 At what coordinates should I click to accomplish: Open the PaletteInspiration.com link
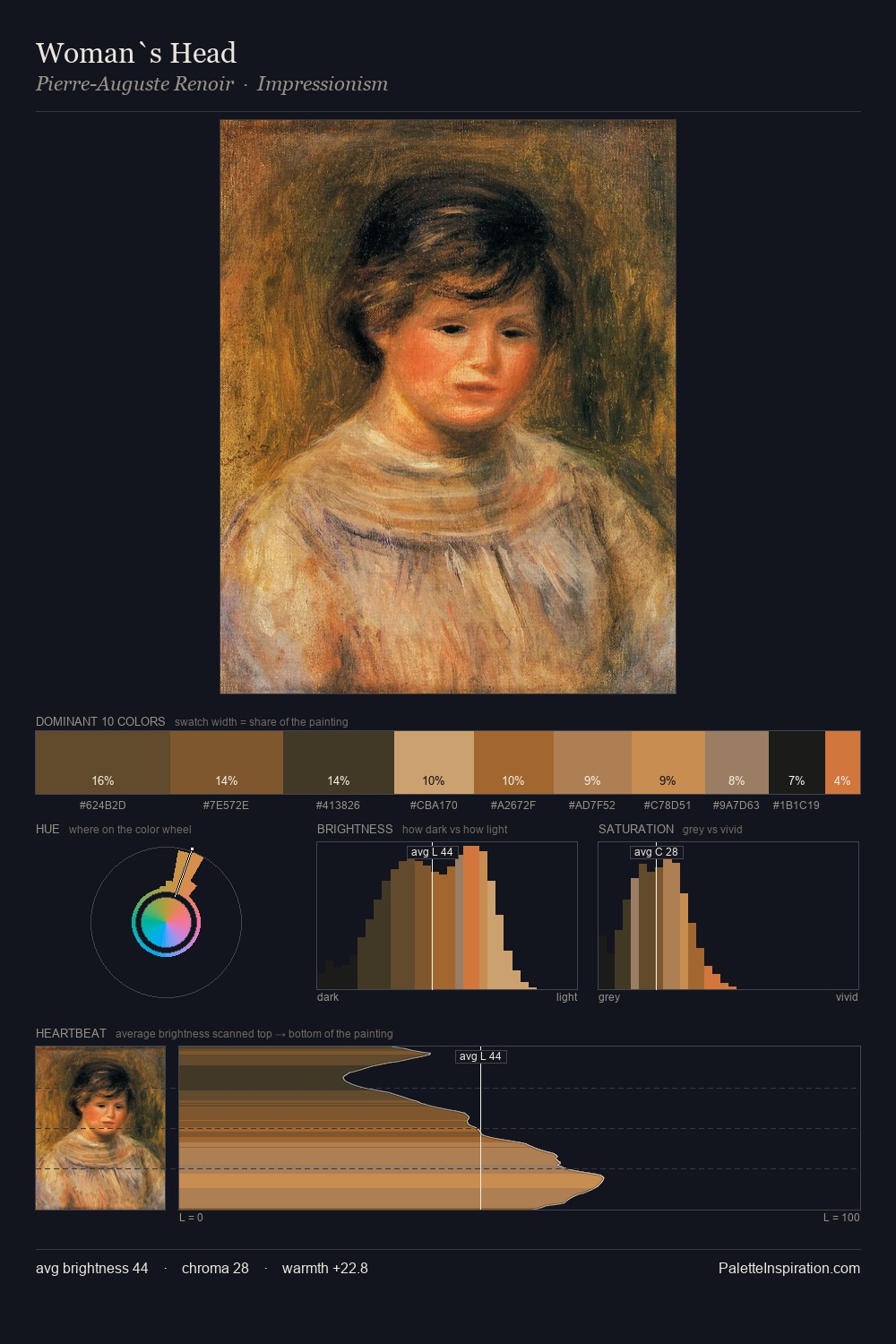click(x=789, y=1268)
